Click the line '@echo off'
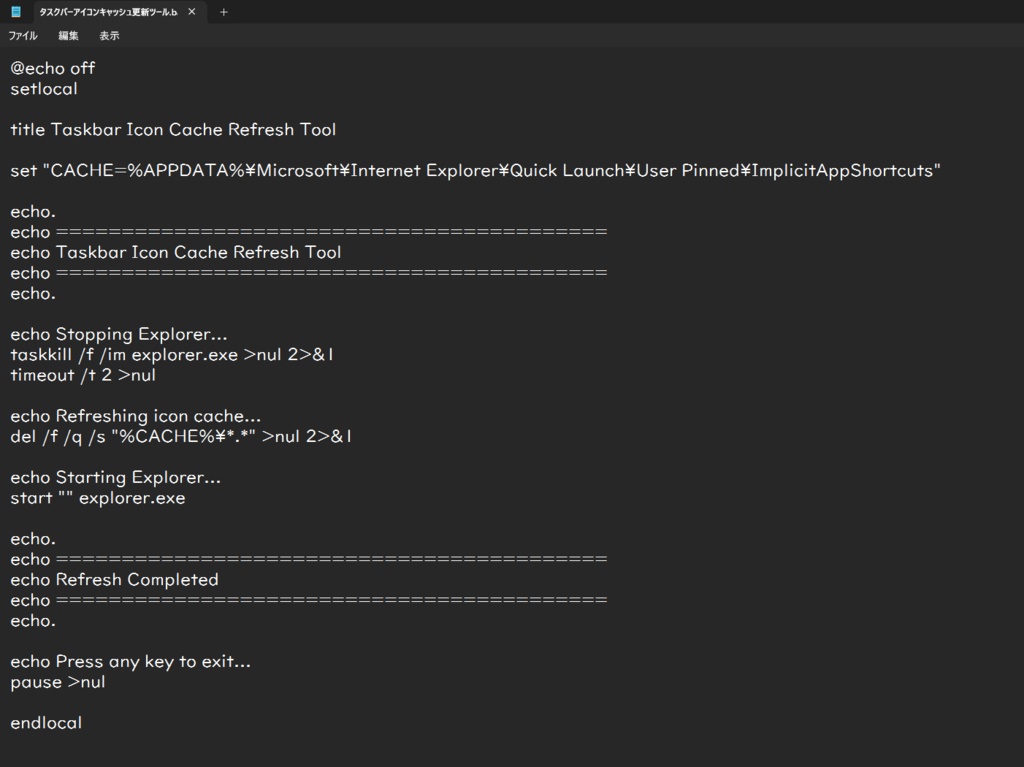 53,68
